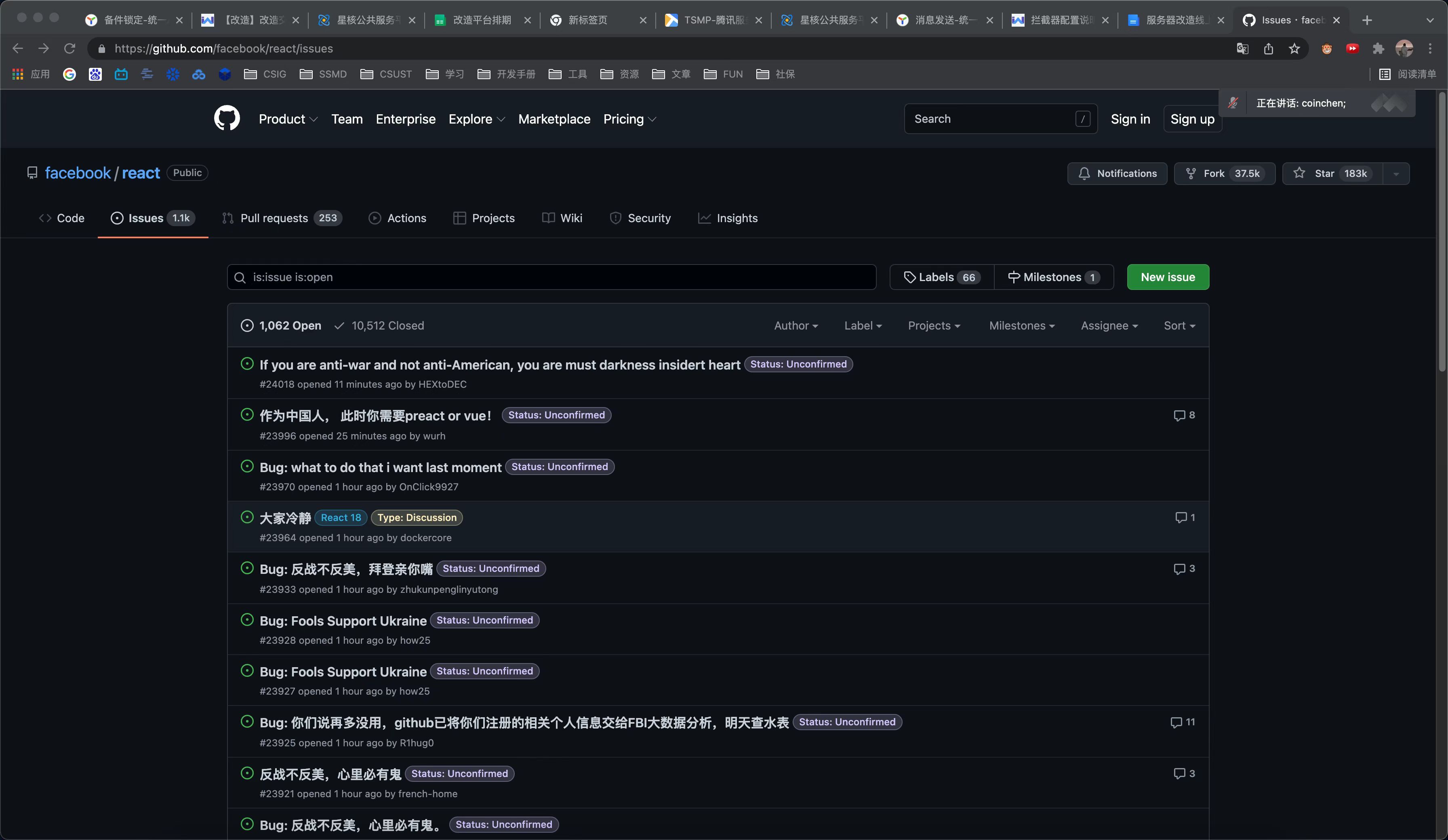The image size is (1448, 840).
Task: Expand the Author filter dropdown
Action: 795,326
